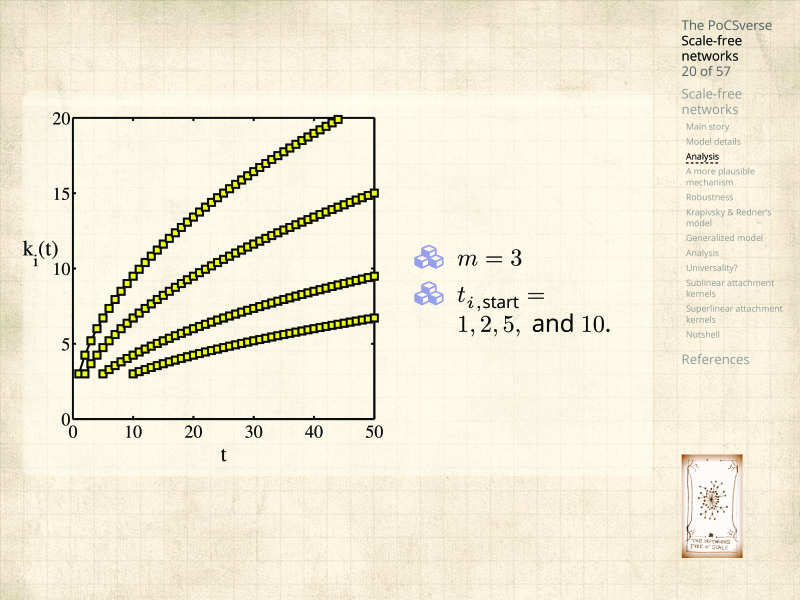Screen dimensions: 800x600
Task: Select the highlighted Analysis subsection
Action: 702,157
